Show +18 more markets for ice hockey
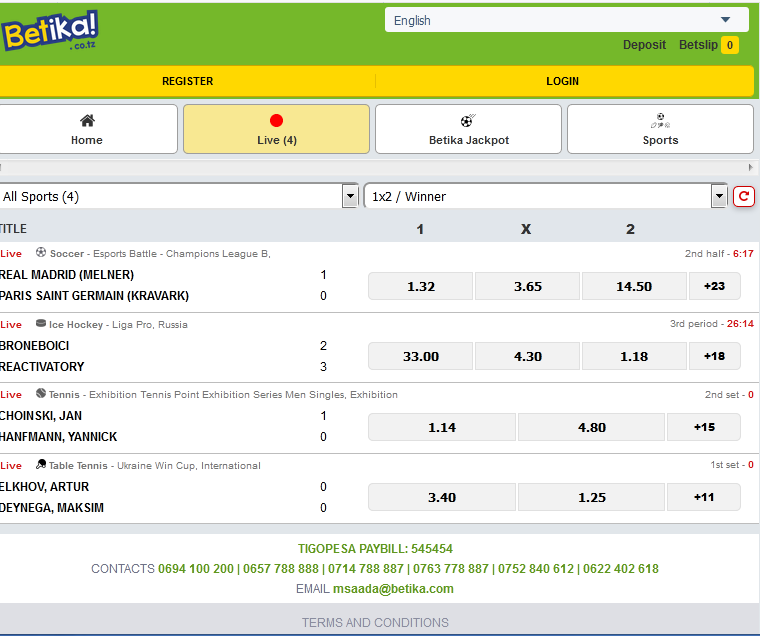760x636 pixels. [x=714, y=356]
